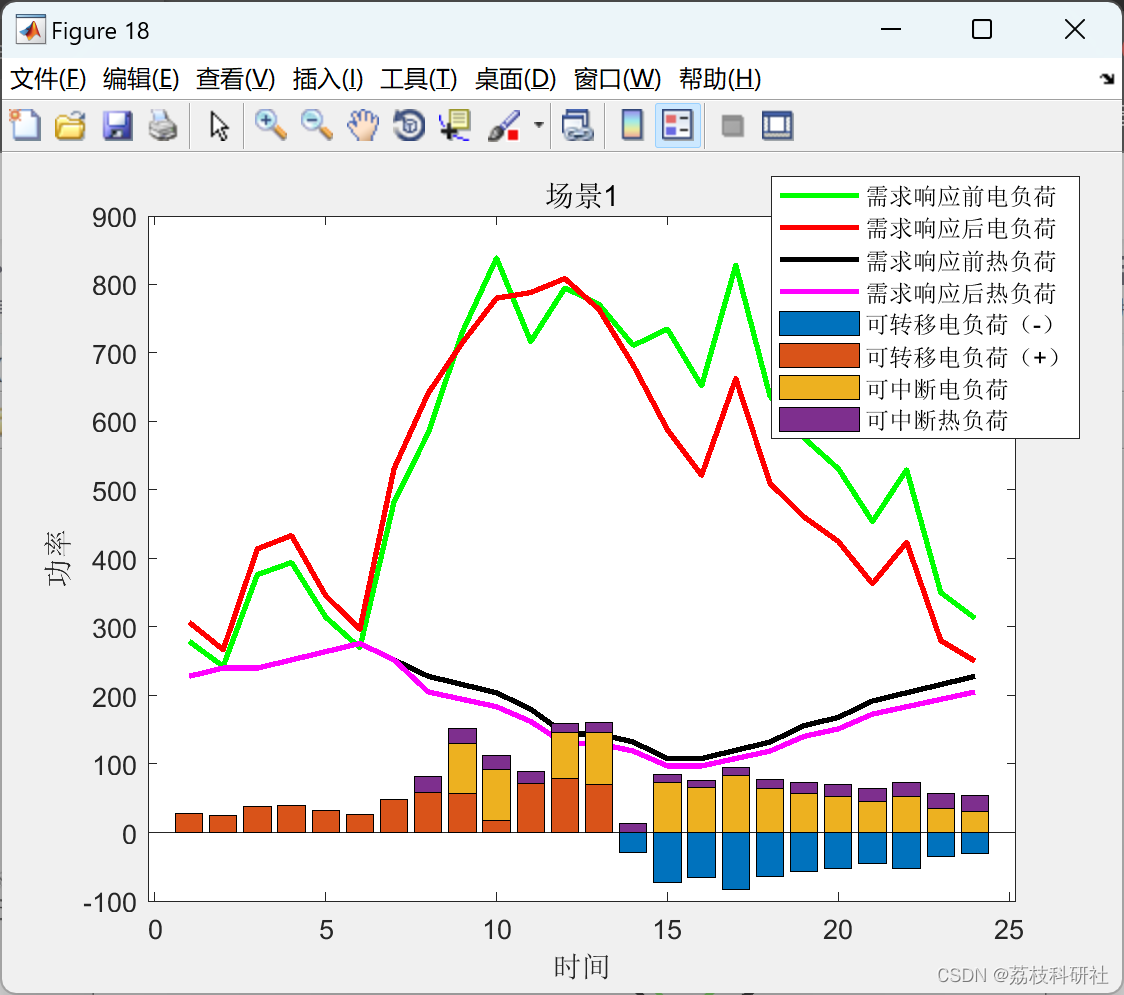Click the New Figure icon

click(25, 125)
